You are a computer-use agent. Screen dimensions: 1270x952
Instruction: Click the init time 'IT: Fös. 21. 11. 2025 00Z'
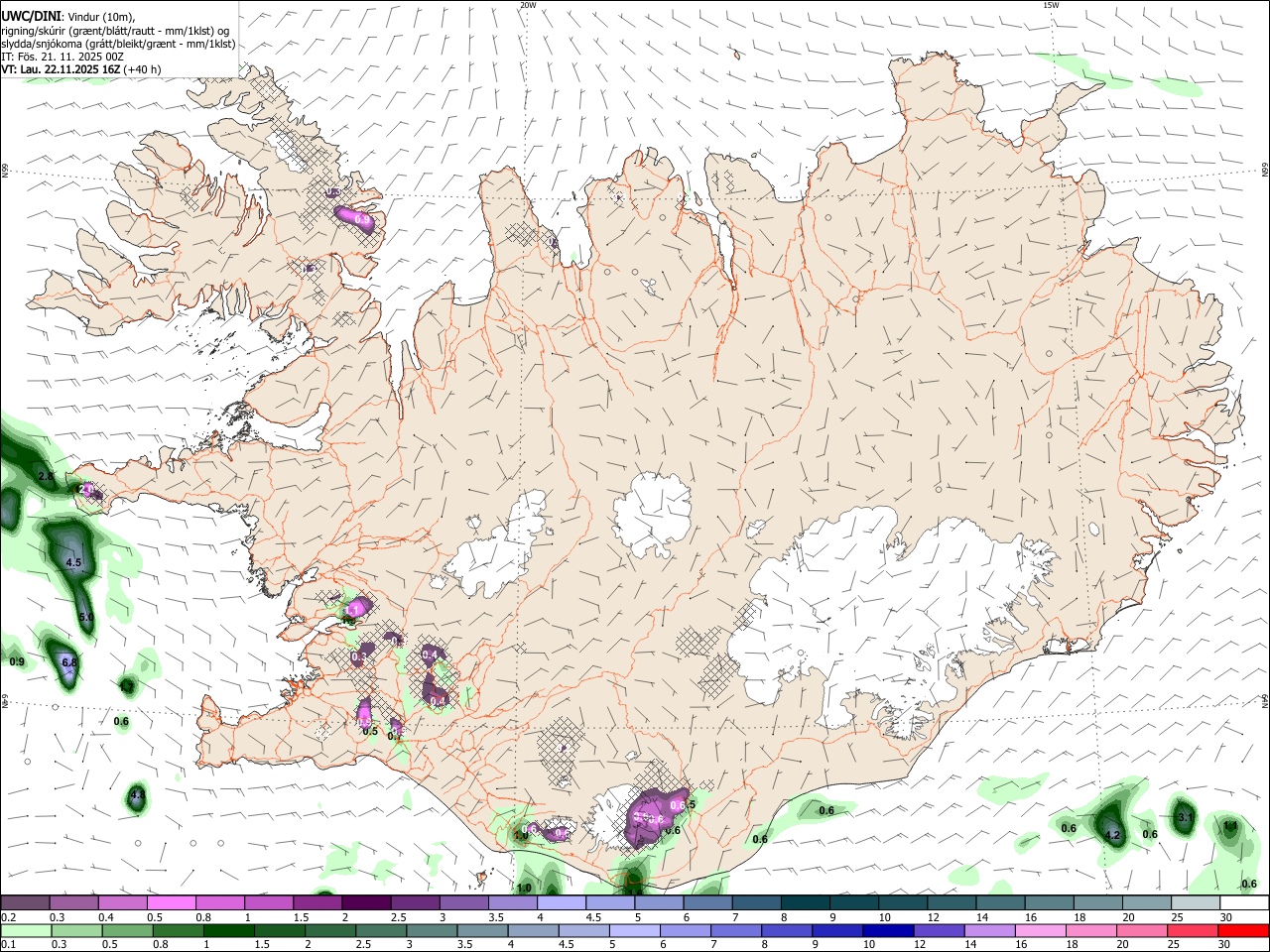click(x=63, y=58)
